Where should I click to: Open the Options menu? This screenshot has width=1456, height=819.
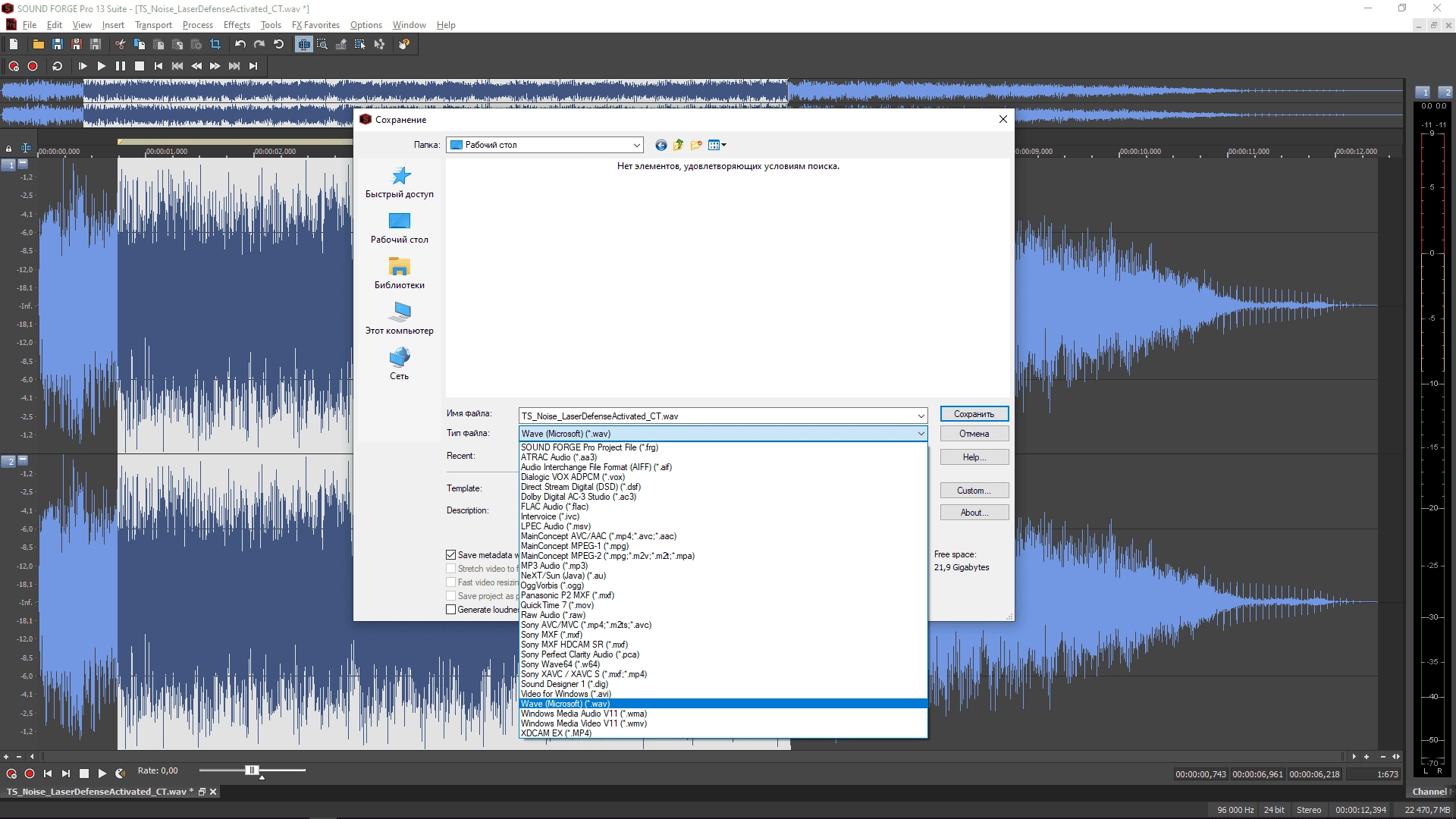[366, 25]
